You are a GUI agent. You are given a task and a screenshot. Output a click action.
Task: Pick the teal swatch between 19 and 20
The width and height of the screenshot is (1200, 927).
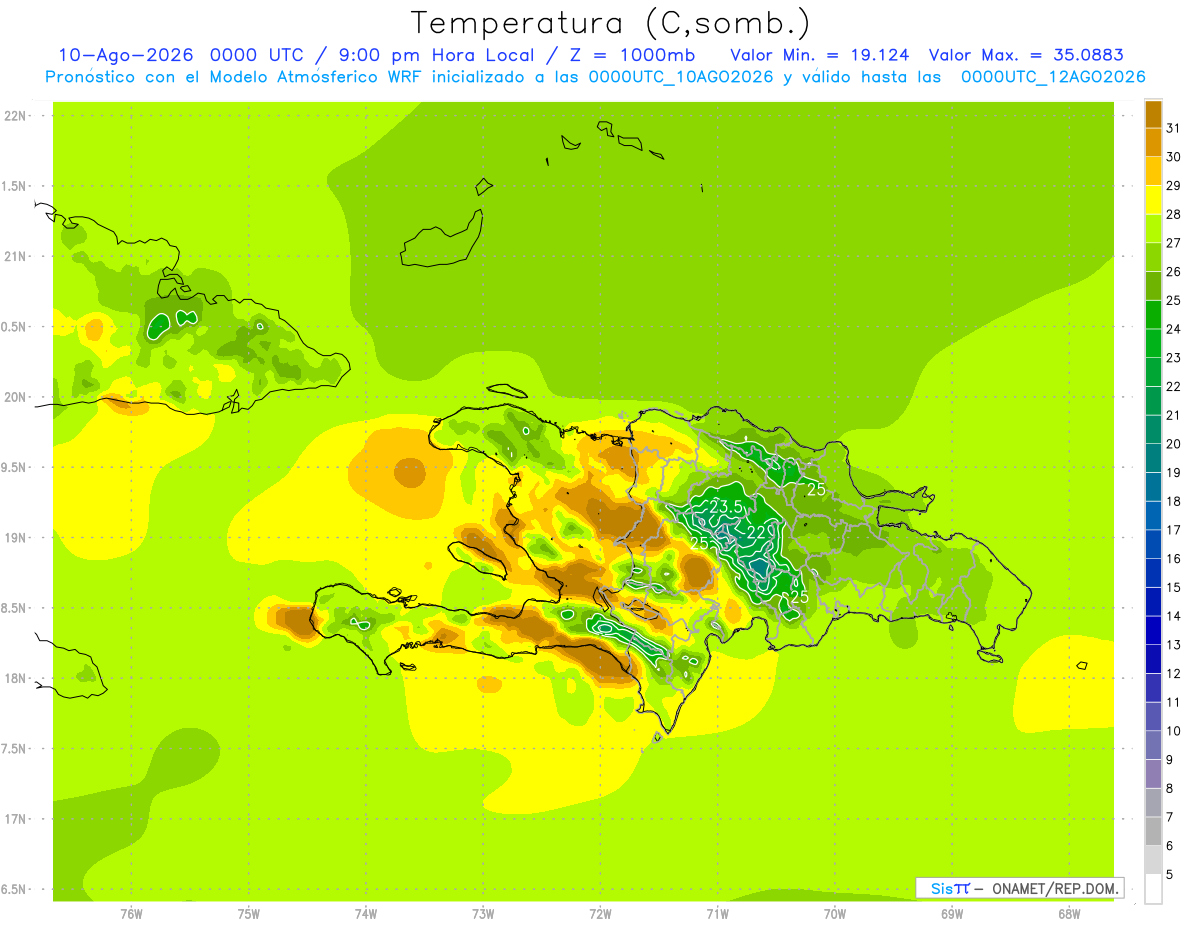[x=1153, y=458]
